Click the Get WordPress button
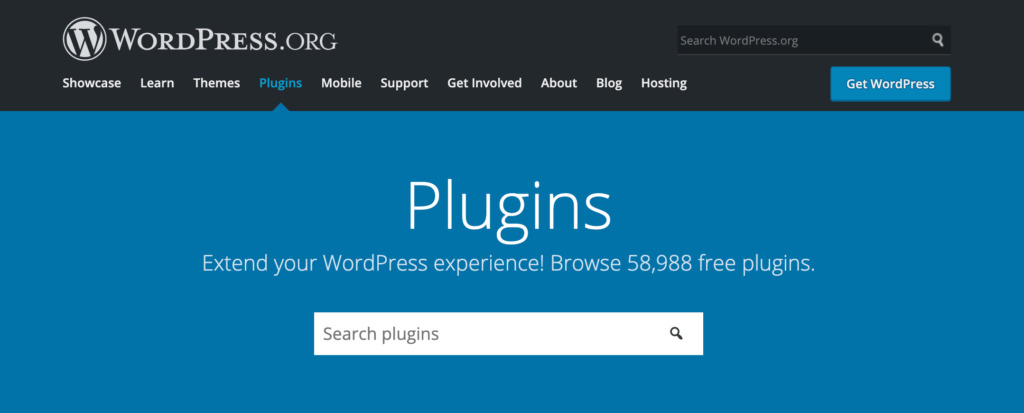This screenshot has width=1024, height=413. tap(890, 84)
